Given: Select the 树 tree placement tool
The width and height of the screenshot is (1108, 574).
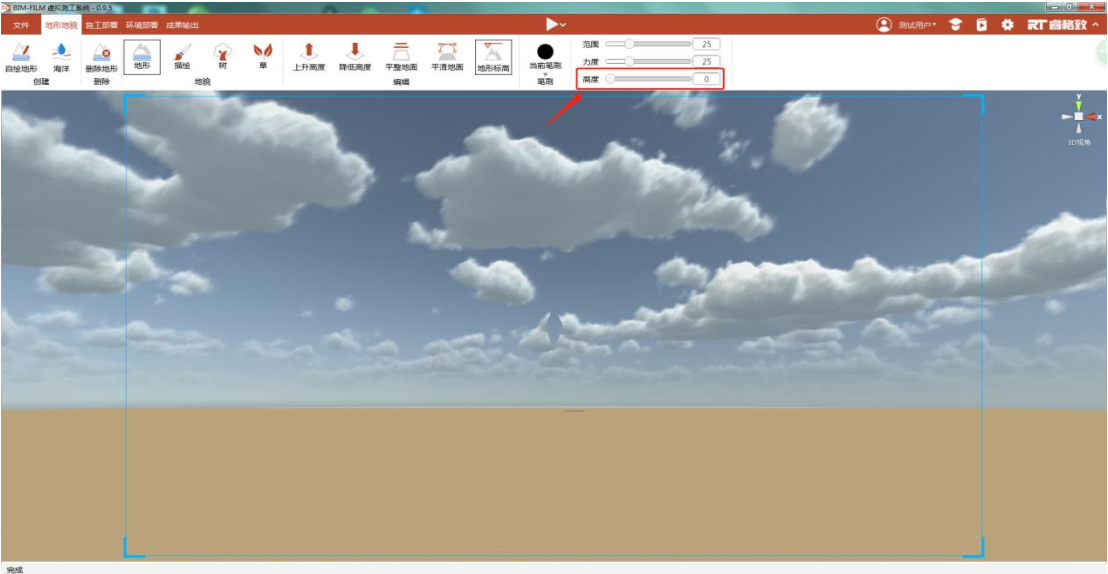Looking at the screenshot, I should pyautogui.click(x=223, y=57).
